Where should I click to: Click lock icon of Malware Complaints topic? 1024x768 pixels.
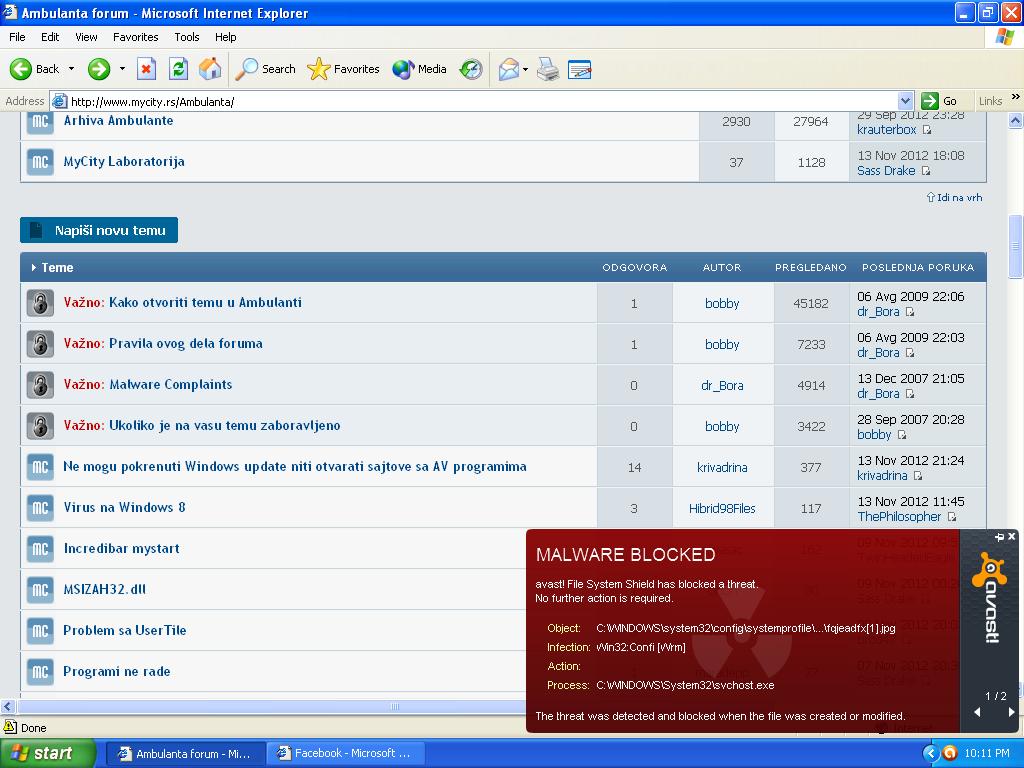[x=40, y=385]
